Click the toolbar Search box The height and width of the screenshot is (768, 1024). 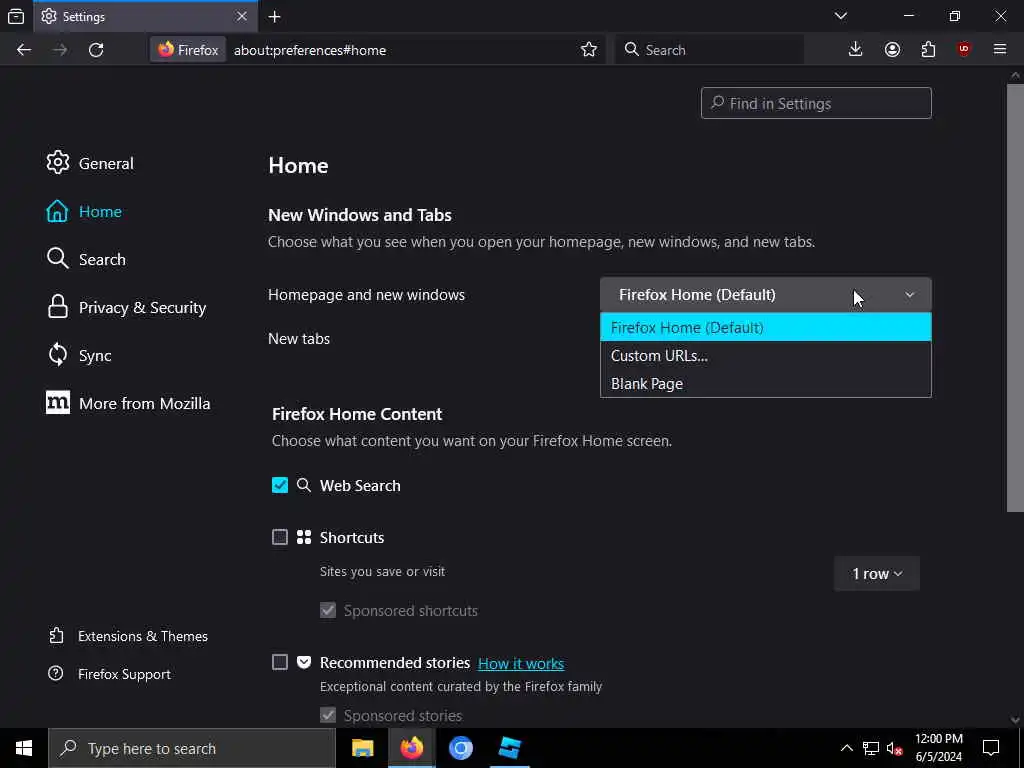click(709, 50)
